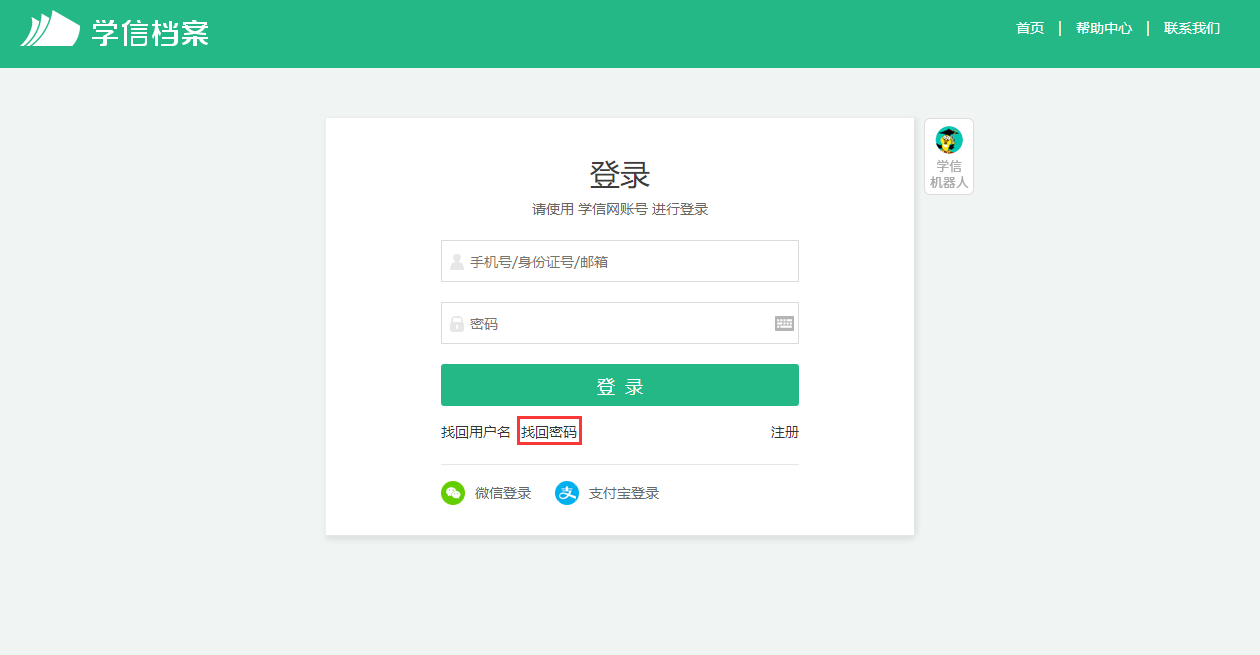The width and height of the screenshot is (1260, 655).
Task: Select the 支付宝登录 text link
Action: tap(624, 493)
